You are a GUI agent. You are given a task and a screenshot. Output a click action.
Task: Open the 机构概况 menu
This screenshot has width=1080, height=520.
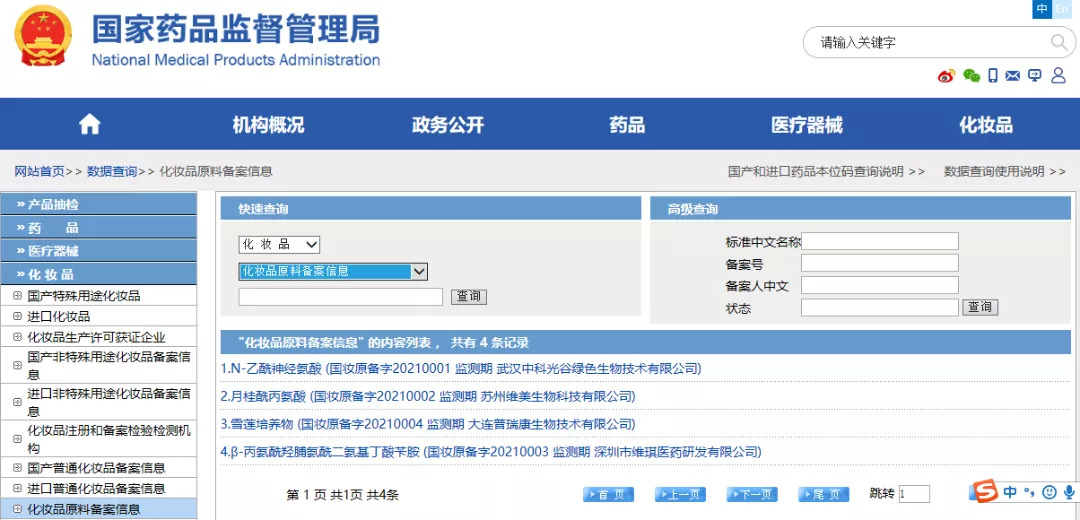tap(269, 125)
